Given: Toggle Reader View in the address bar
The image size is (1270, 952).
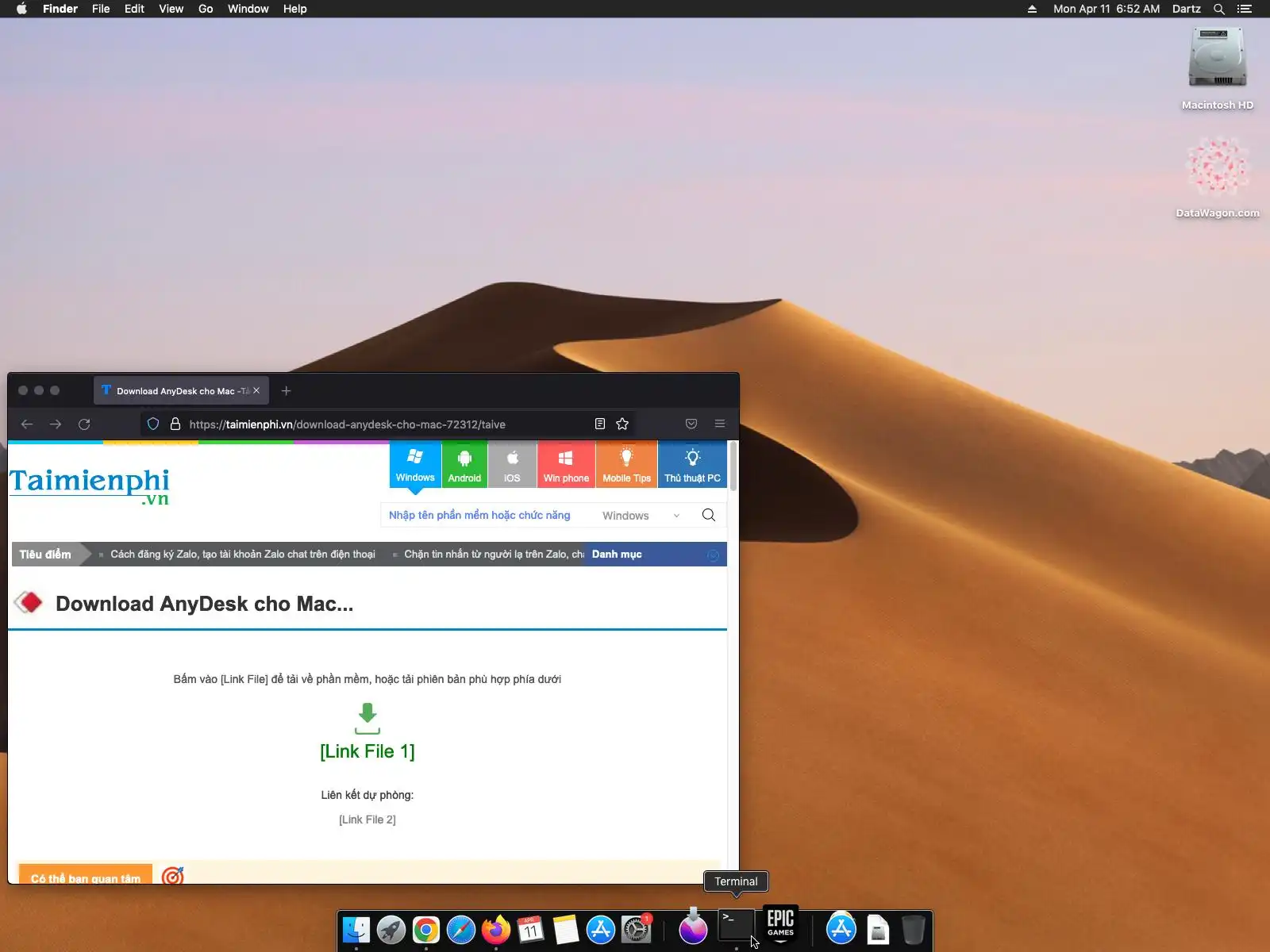Looking at the screenshot, I should [600, 424].
